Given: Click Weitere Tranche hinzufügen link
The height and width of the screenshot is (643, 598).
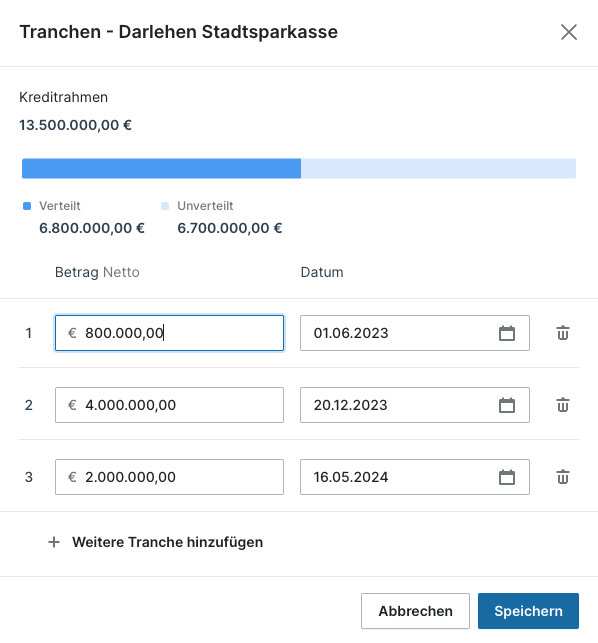Looking at the screenshot, I should 167,542.
